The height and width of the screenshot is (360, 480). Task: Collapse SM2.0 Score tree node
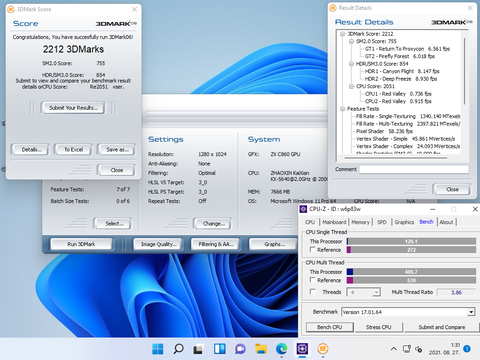click(351, 41)
